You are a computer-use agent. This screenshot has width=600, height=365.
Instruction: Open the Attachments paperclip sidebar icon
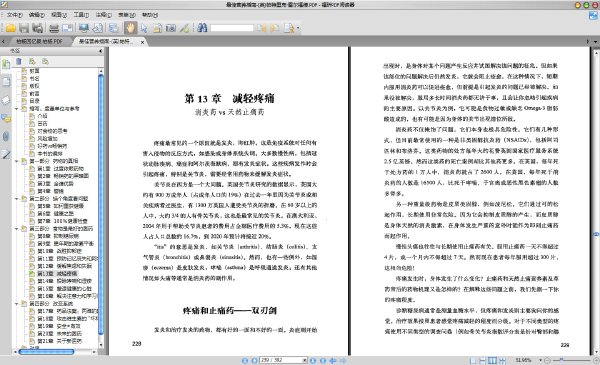tap(6, 137)
